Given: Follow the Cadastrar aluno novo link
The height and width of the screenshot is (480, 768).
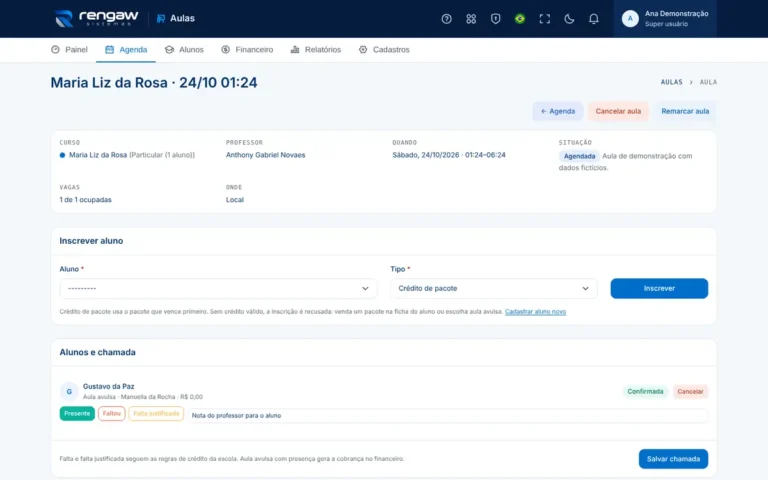Looking at the screenshot, I should click(x=535, y=312).
